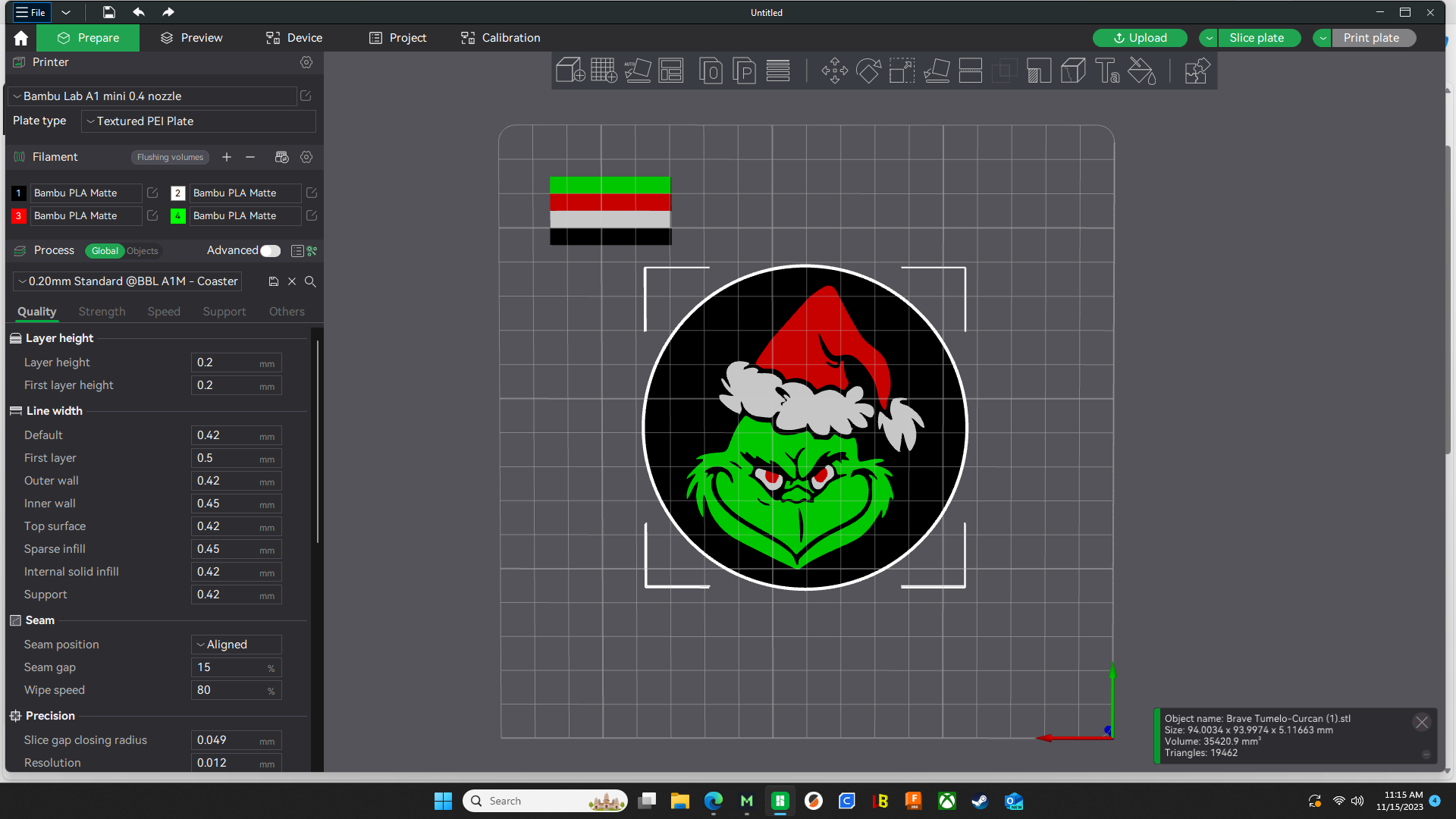Switch process scope to Global
The image size is (1456, 819).
pos(105,251)
